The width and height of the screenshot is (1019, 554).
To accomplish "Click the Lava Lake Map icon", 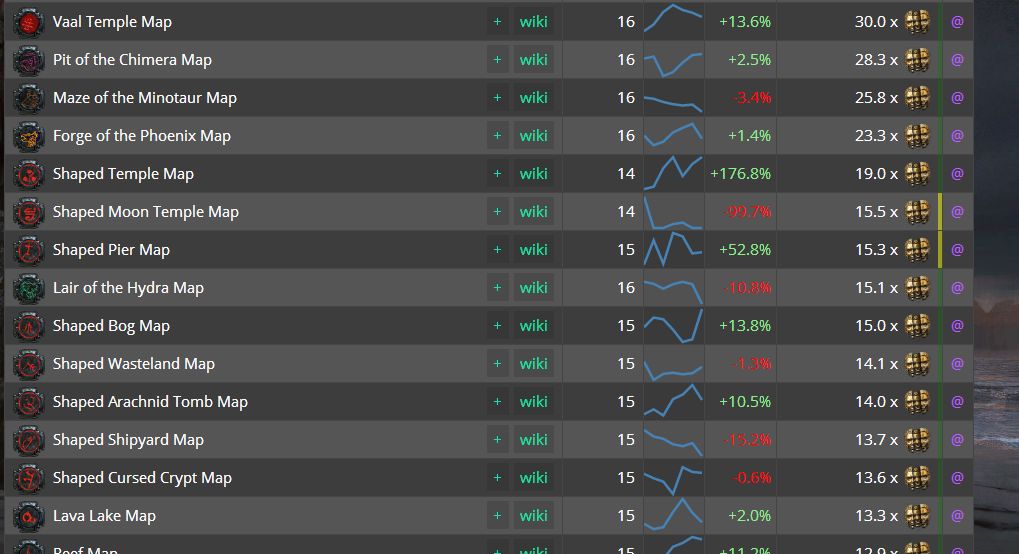I will [x=29, y=516].
